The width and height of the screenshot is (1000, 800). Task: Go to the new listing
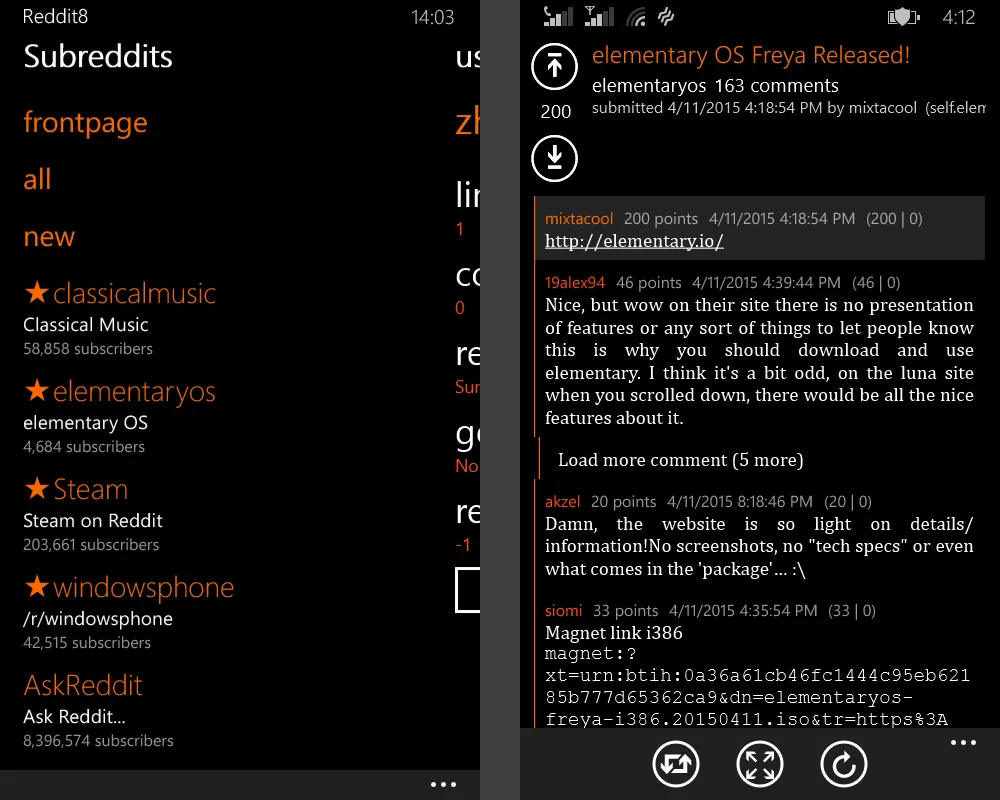[49, 237]
